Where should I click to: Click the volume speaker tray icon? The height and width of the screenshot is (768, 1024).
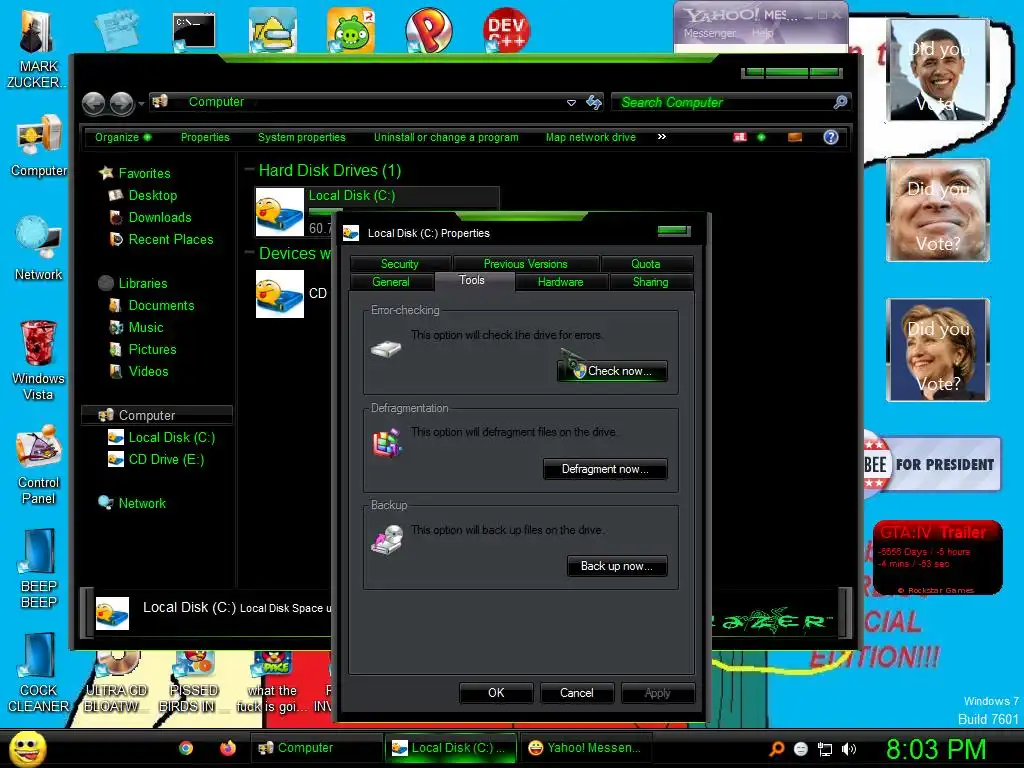[849, 749]
